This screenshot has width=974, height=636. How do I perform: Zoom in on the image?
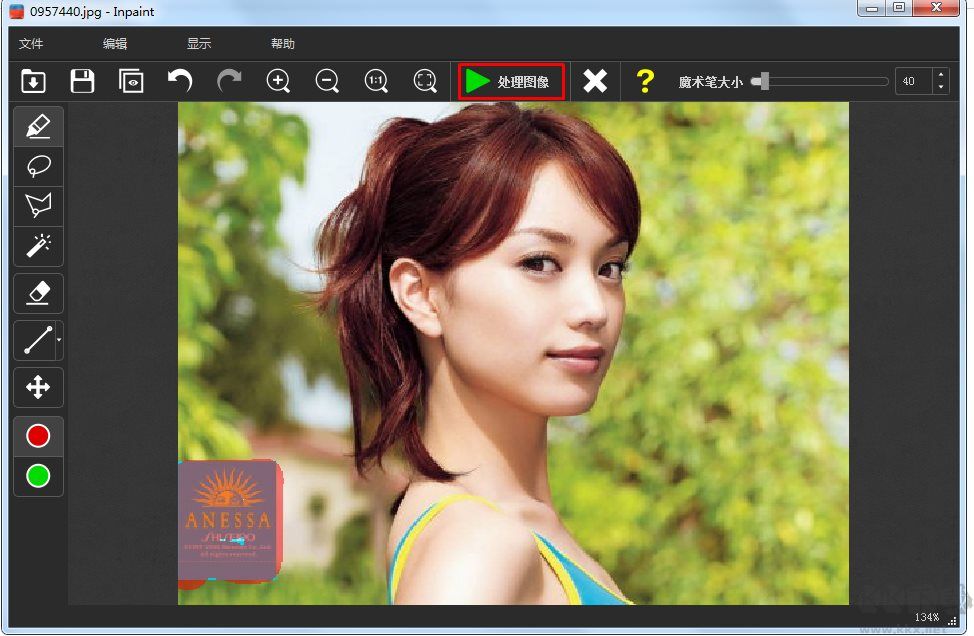click(278, 81)
